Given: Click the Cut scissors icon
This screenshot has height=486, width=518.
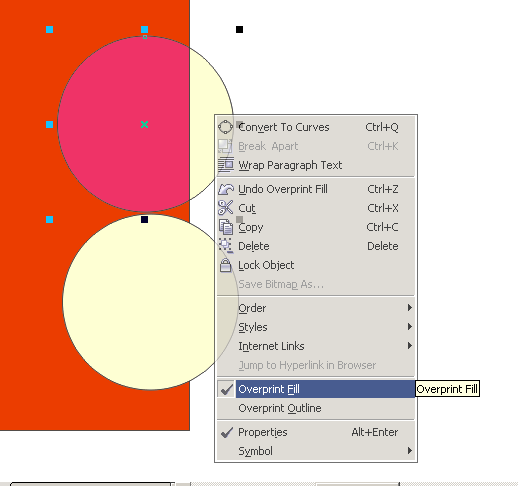Looking at the screenshot, I should pos(225,208).
